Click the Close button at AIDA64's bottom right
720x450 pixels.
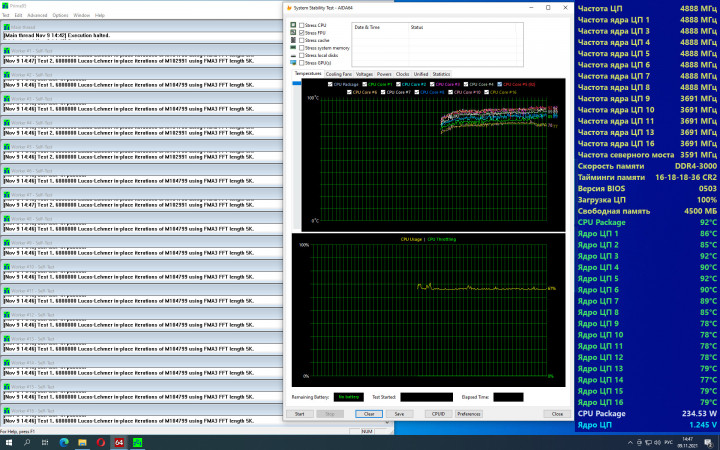(x=557, y=414)
